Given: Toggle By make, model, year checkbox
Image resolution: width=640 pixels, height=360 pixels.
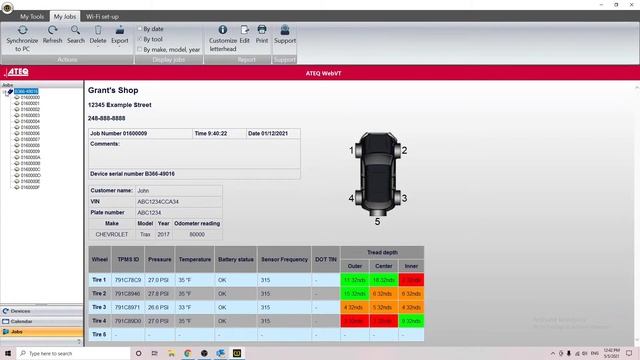Looking at the screenshot, I should [140, 49].
